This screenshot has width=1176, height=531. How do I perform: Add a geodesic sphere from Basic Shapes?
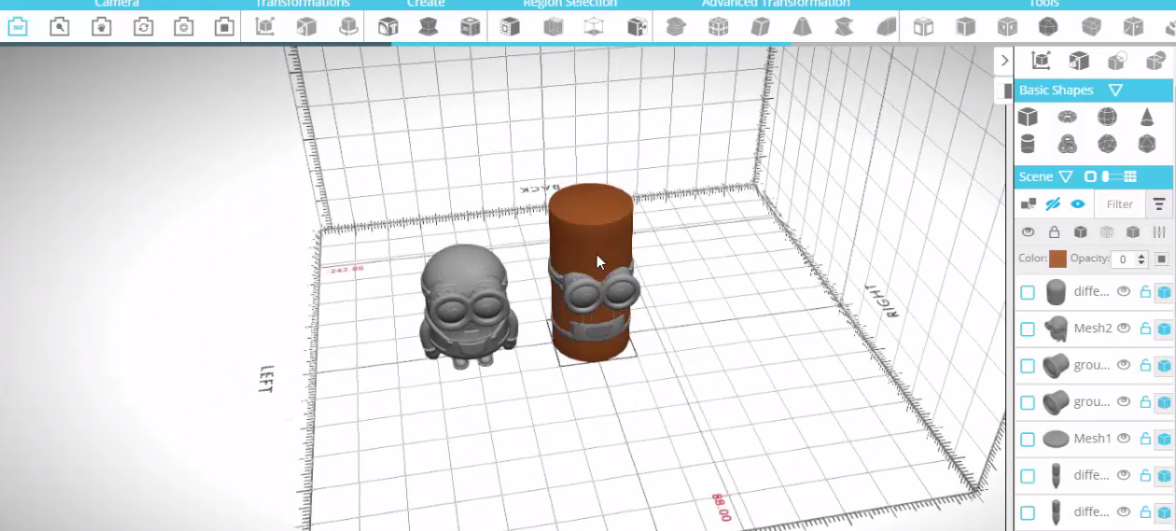[x=1107, y=143]
